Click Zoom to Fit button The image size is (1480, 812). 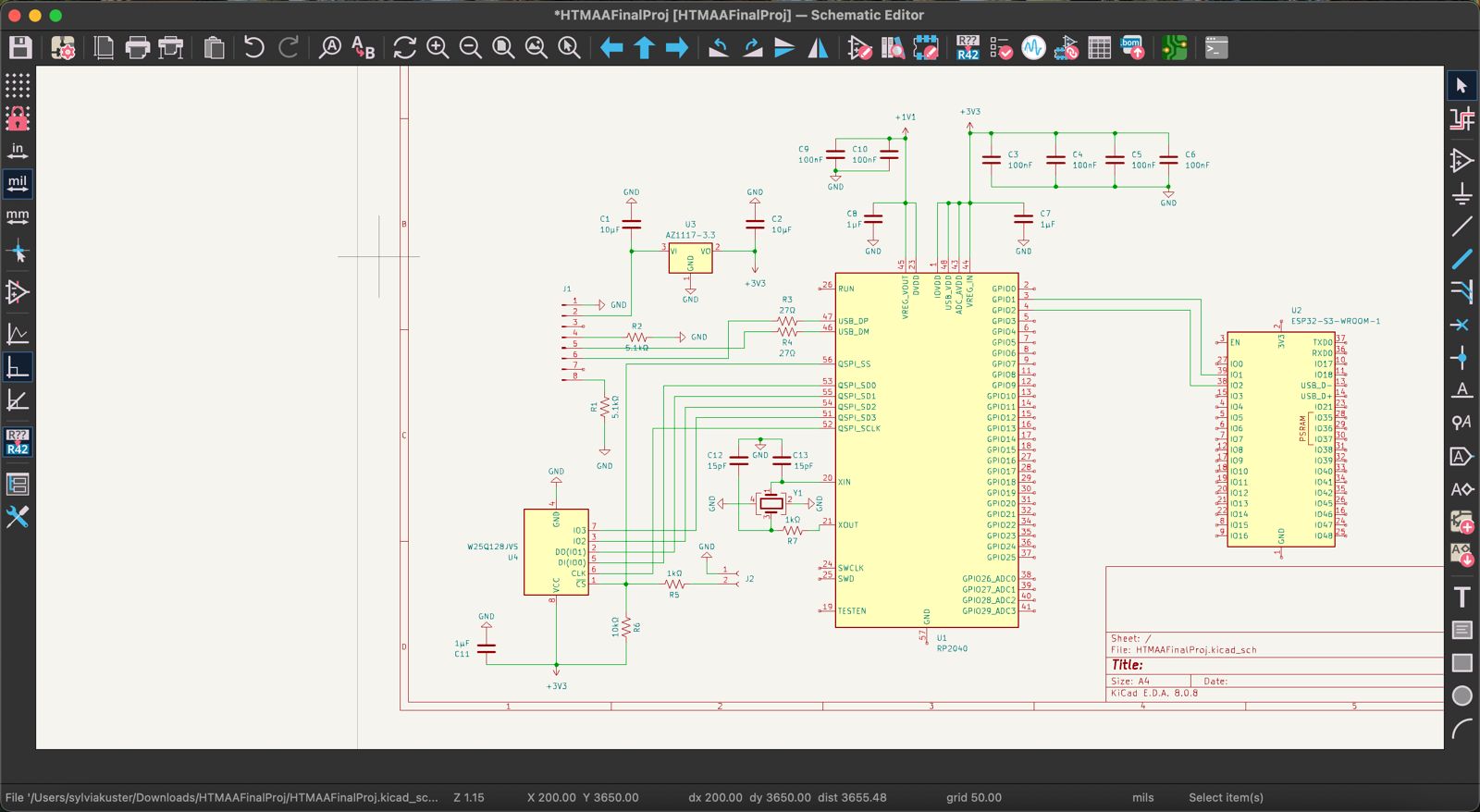[x=503, y=48]
